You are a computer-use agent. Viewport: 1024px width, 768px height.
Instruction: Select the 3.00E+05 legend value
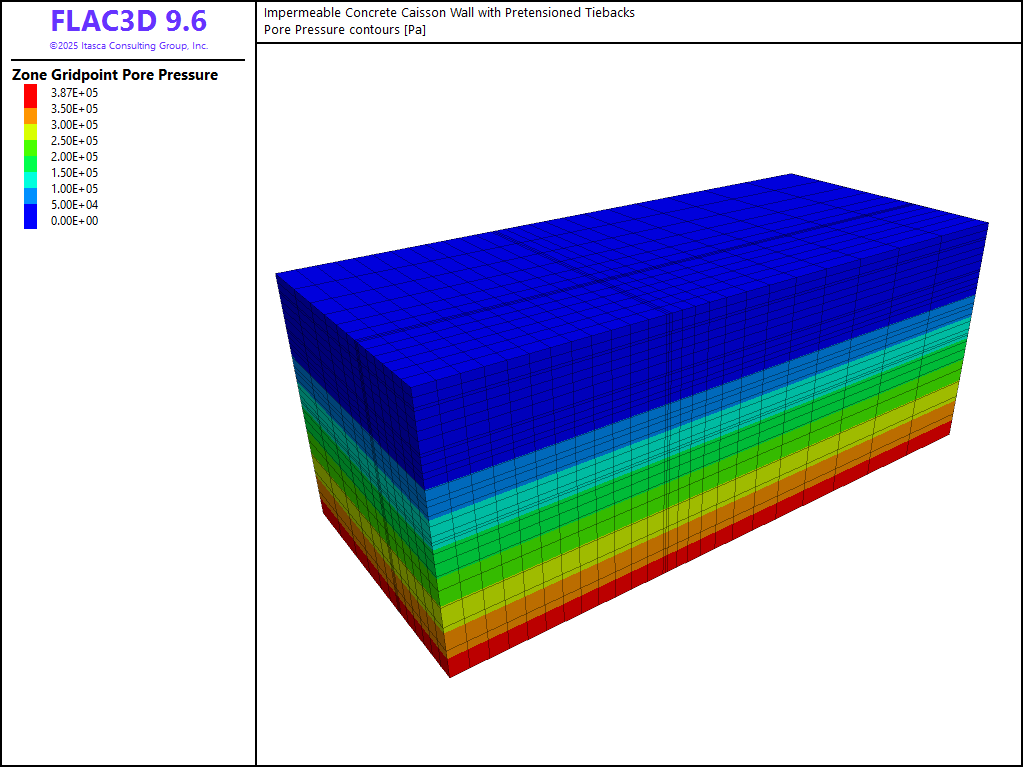(x=74, y=125)
